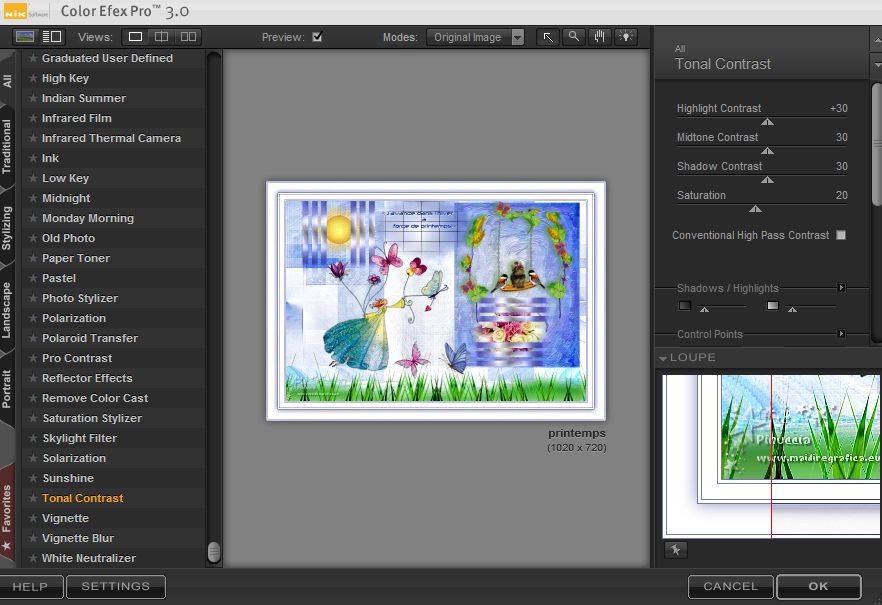The height and width of the screenshot is (605, 882).
Task: Click the printemps preview image
Action: (x=436, y=301)
